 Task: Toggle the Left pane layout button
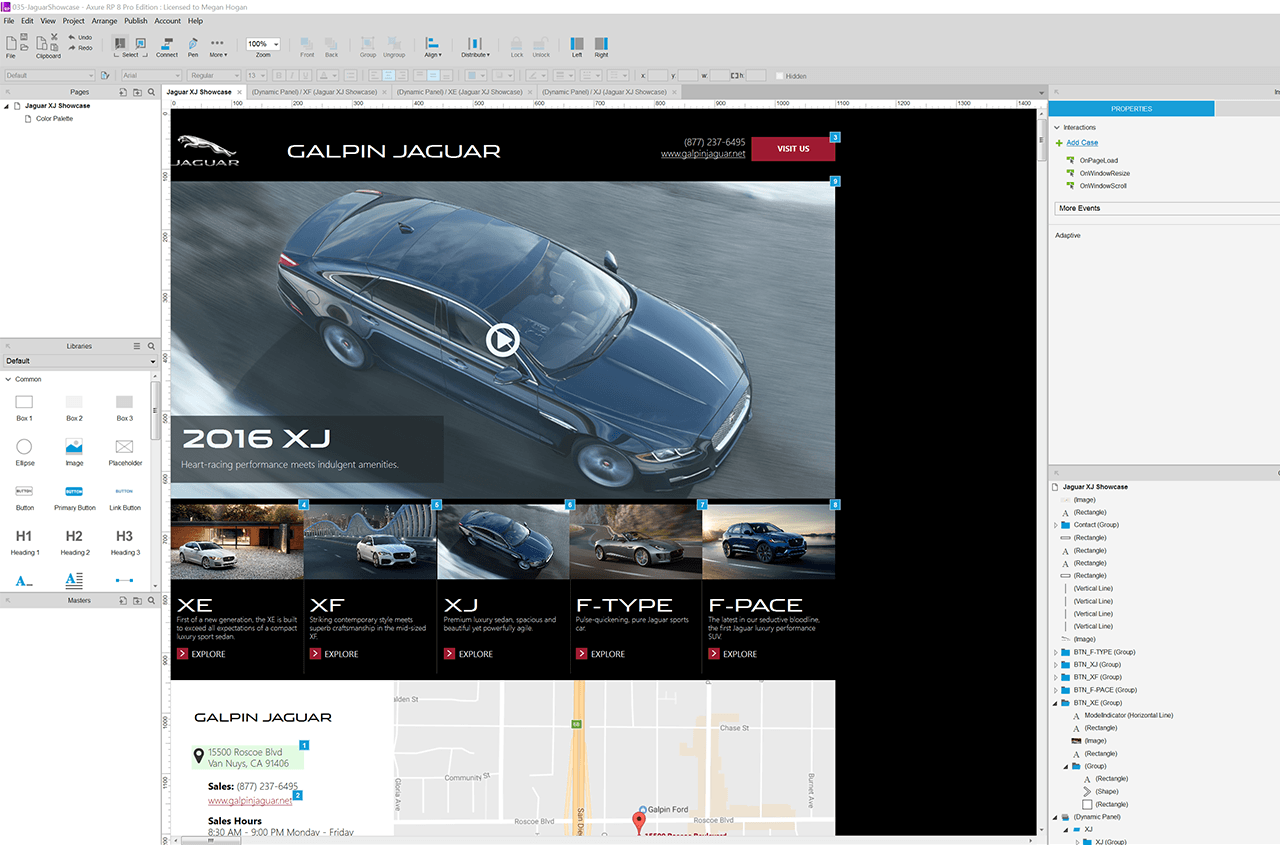tap(577, 45)
